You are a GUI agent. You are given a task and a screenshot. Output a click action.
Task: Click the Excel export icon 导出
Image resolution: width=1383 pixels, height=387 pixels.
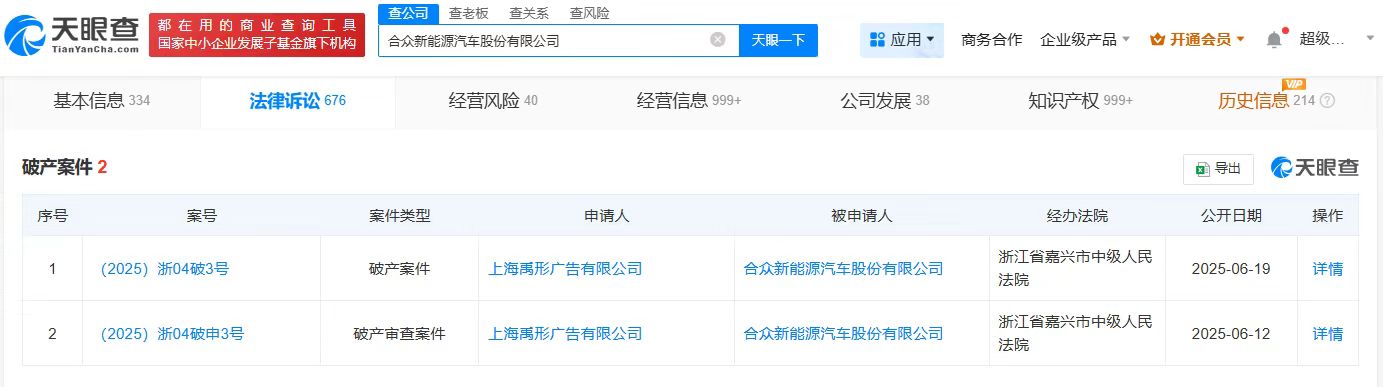point(1203,169)
